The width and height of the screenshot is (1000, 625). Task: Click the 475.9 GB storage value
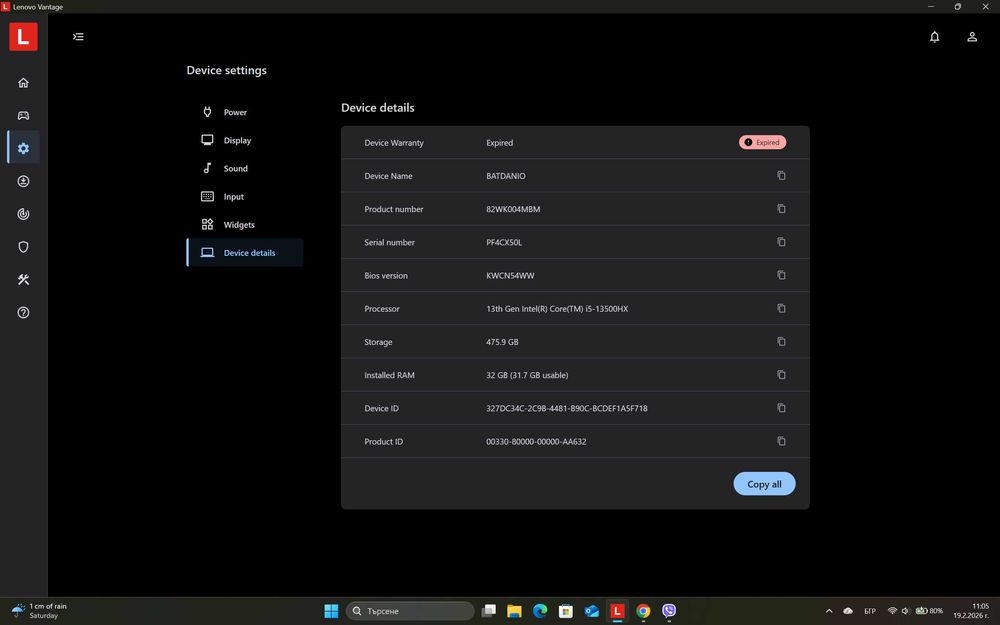coord(502,342)
